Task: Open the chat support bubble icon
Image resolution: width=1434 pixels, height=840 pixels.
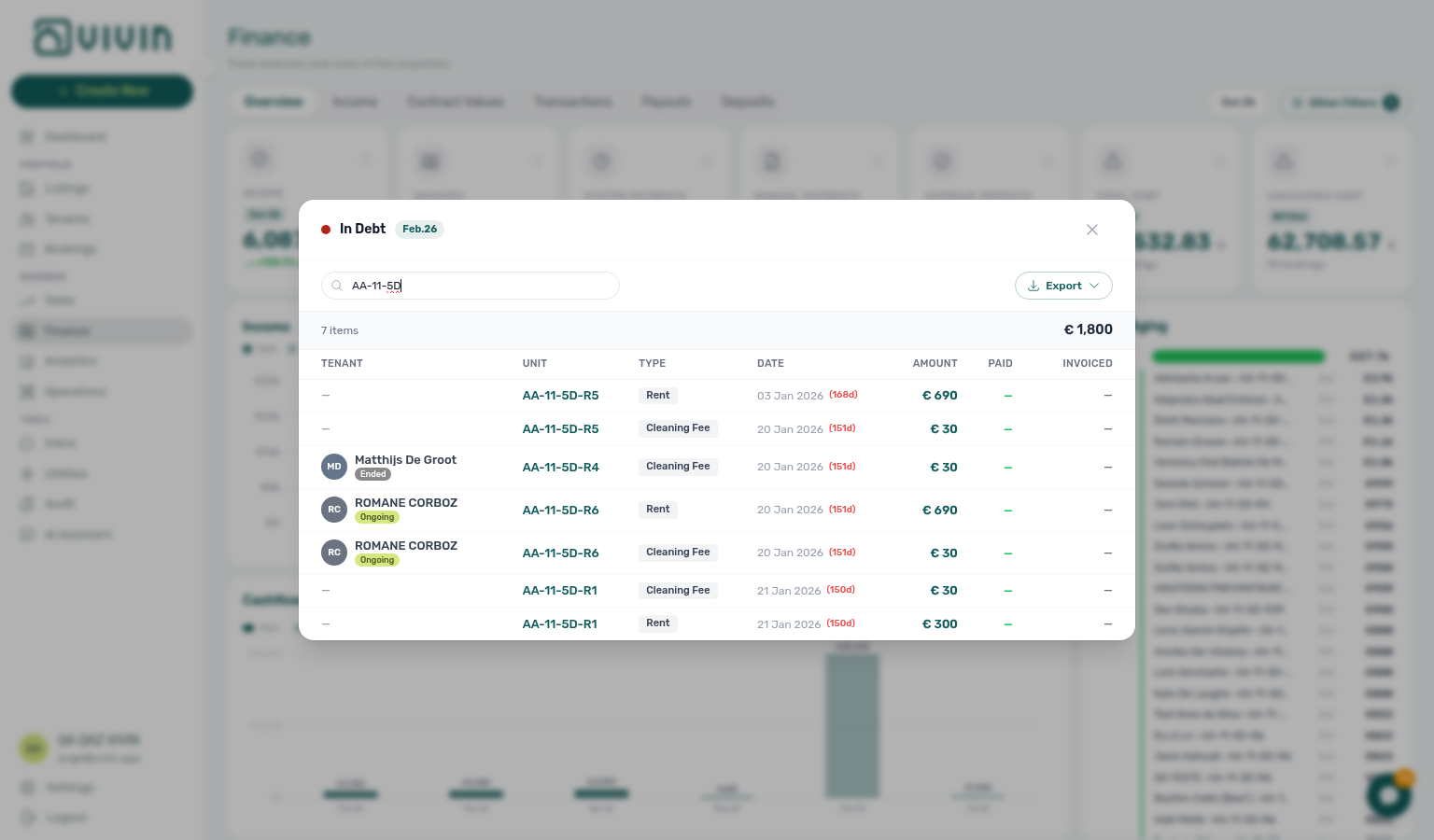Action: pyautogui.click(x=1388, y=794)
